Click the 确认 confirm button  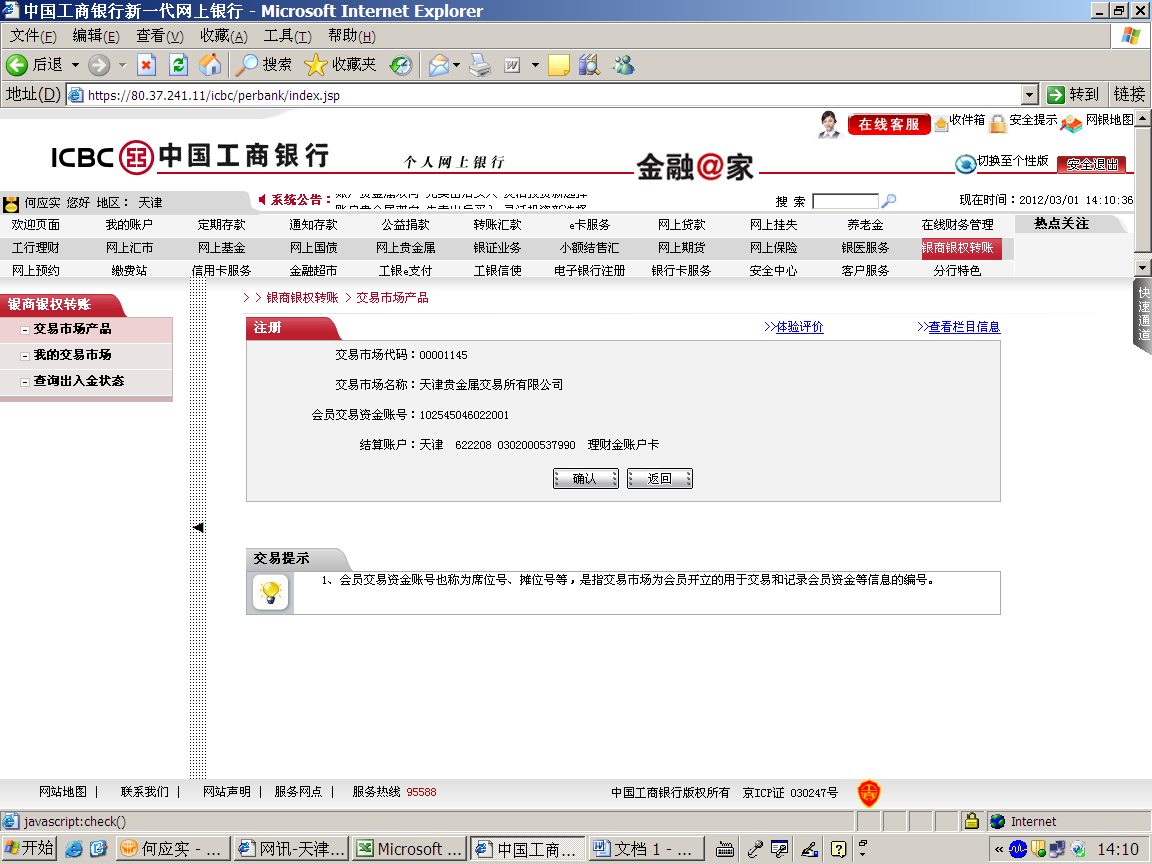coord(586,478)
